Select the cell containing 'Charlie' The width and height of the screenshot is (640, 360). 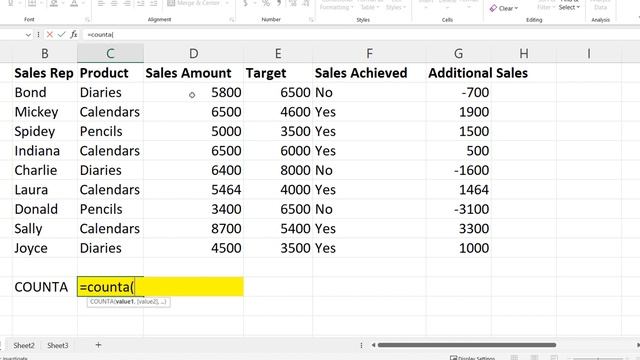pos(44,170)
